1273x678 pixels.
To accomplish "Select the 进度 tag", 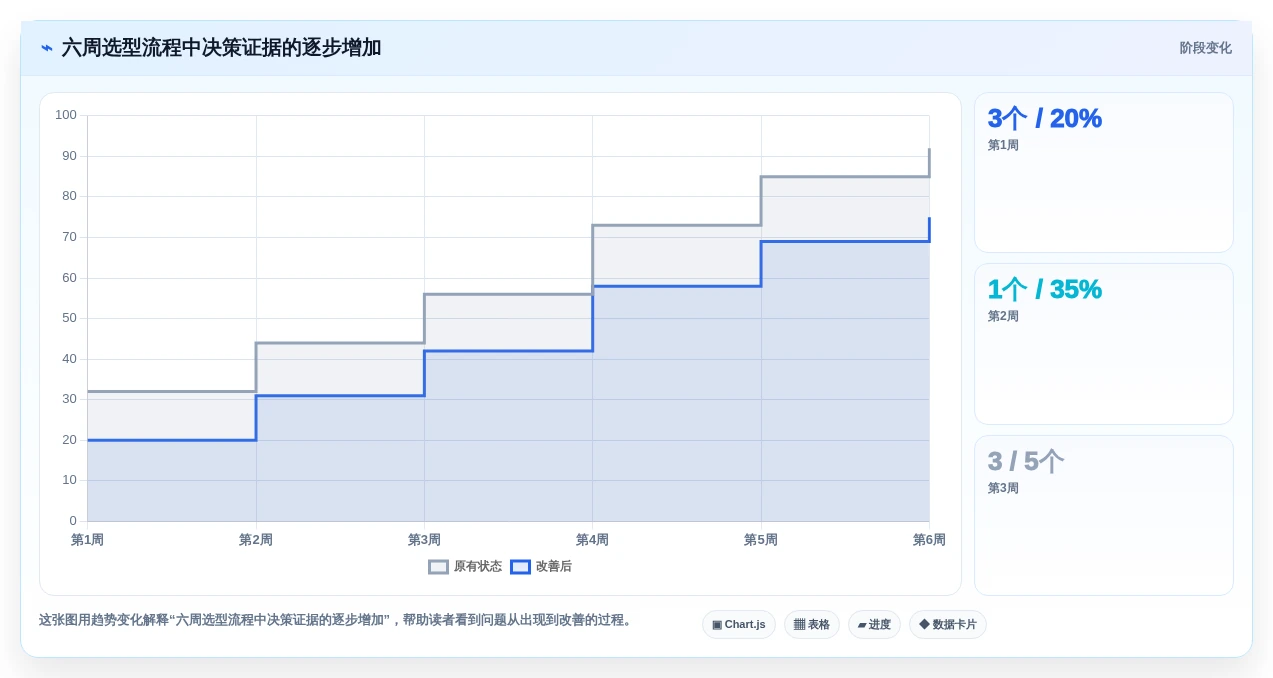I will coord(874,625).
